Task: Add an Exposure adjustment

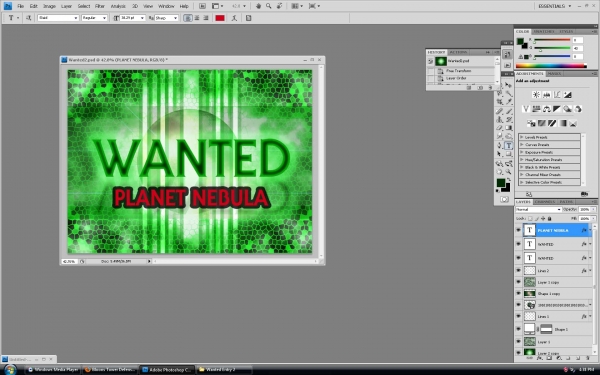Action: [567, 95]
